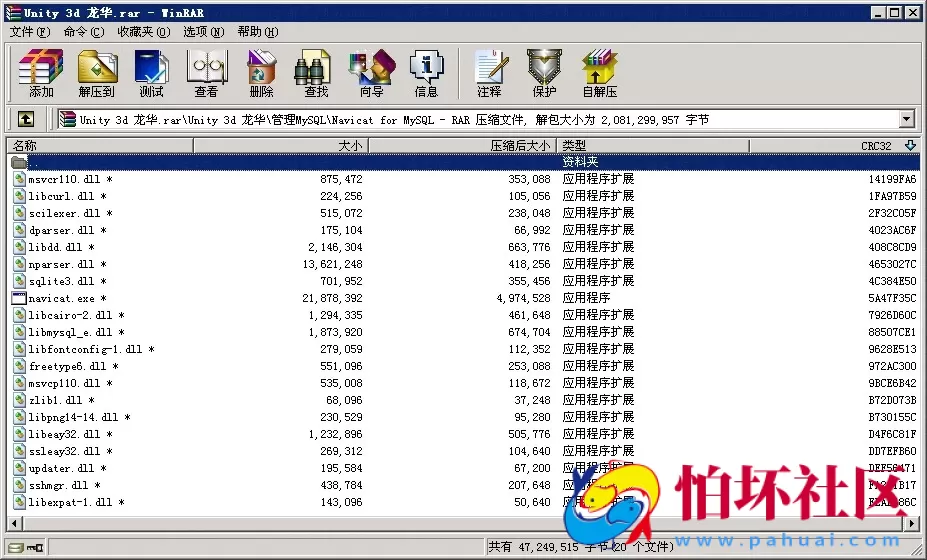Screen dimensions: 927x560
Task: Open the Help (帮助) menu
Action: (258, 32)
